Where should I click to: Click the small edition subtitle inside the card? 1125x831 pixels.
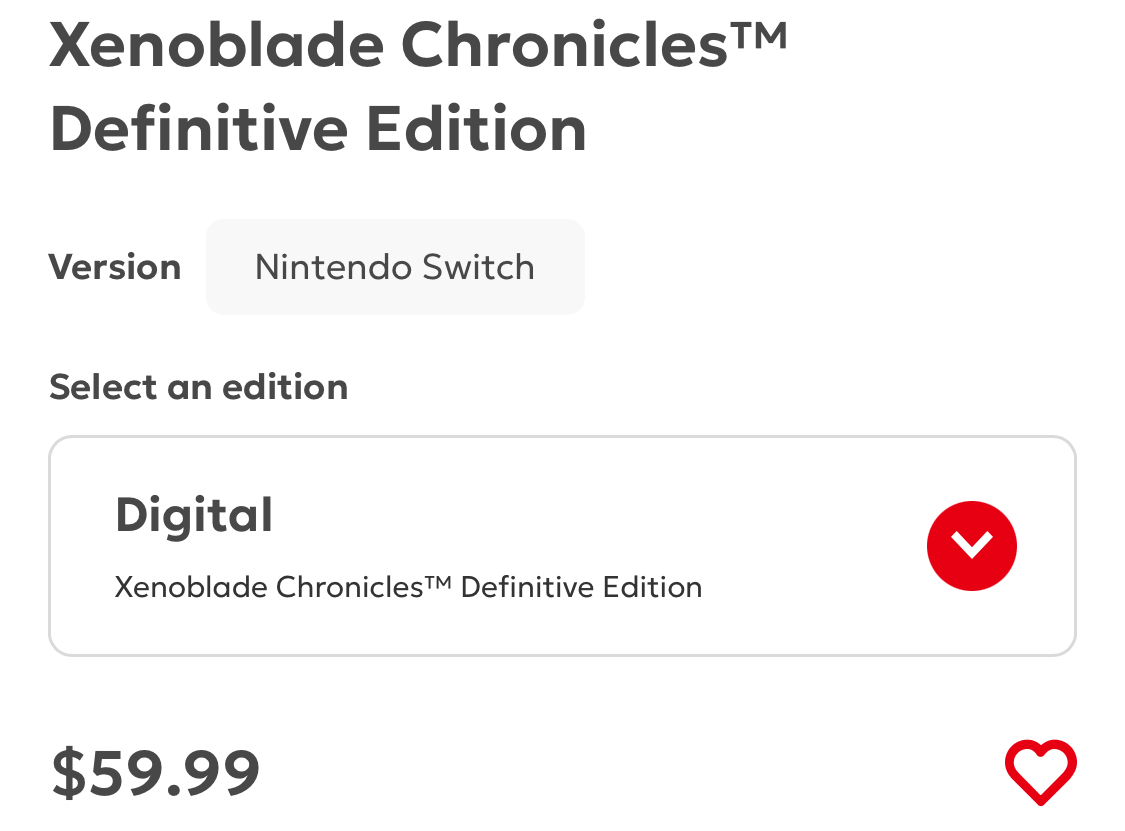(408, 586)
